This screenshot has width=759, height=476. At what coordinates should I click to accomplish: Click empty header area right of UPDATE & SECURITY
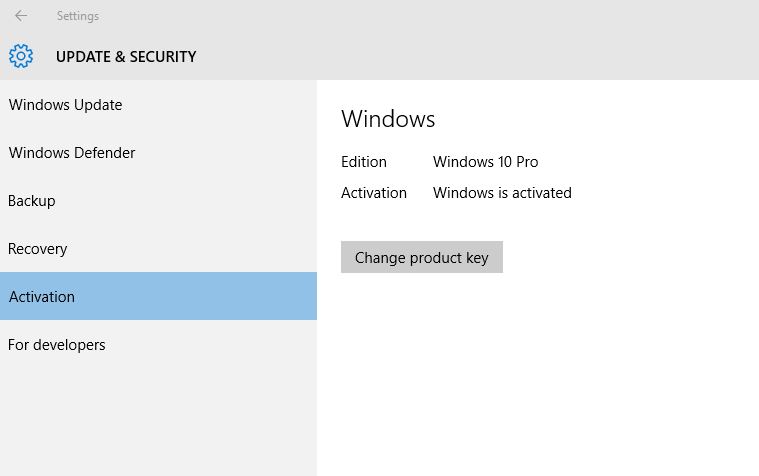480,57
